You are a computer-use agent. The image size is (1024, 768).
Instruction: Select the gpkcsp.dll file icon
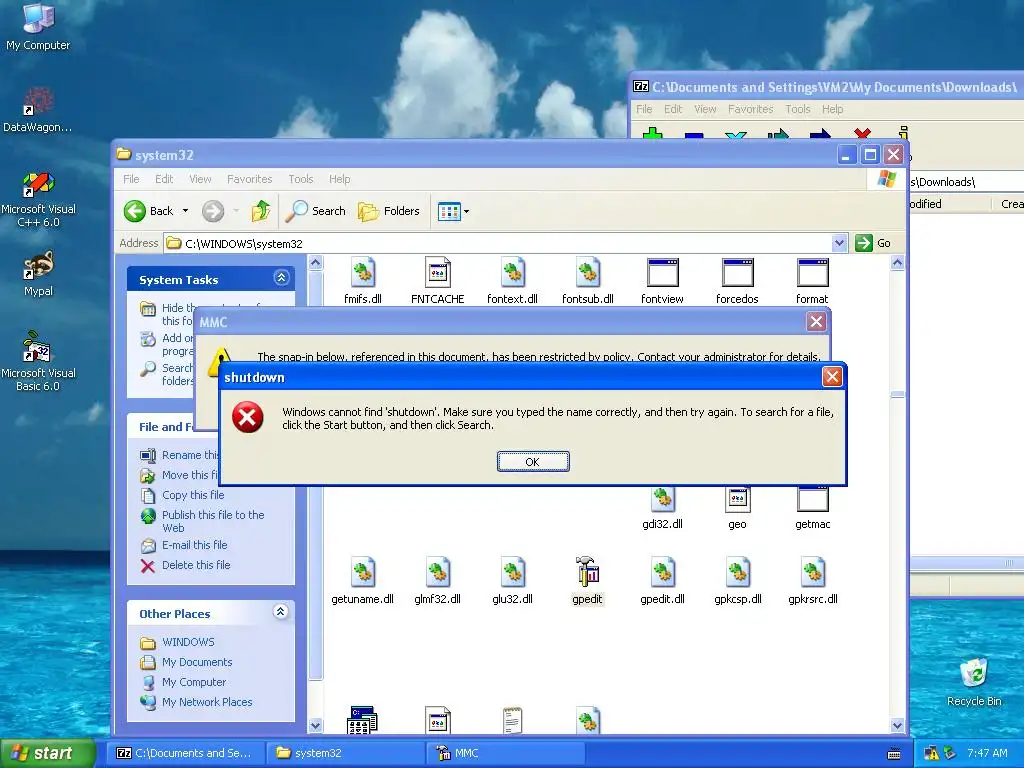[737, 573]
